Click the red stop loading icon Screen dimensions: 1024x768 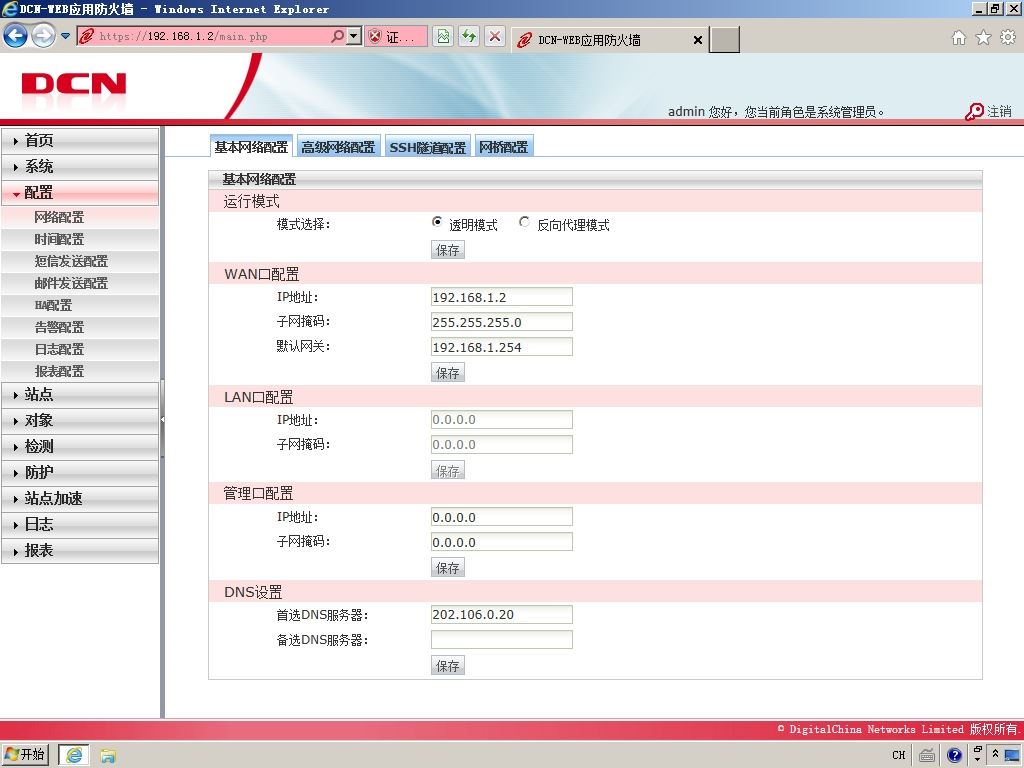tap(495, 36)
